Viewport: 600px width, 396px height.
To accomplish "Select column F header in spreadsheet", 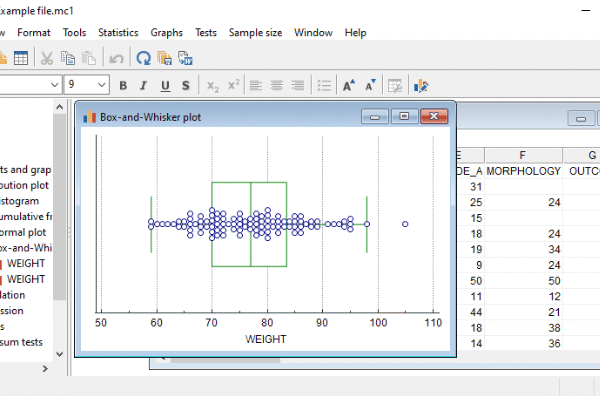I will 523,155.
